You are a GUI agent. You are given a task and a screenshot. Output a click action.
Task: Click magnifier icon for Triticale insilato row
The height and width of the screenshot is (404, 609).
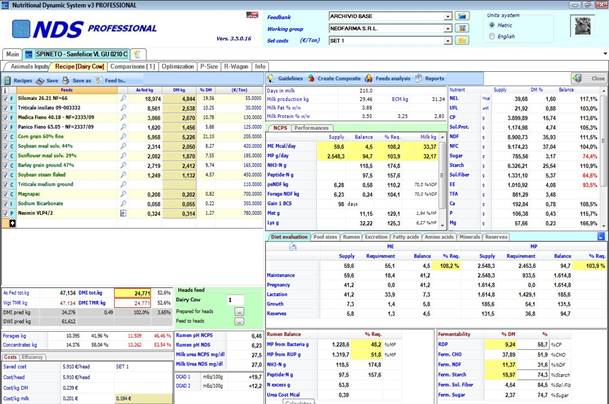[123, 108]
